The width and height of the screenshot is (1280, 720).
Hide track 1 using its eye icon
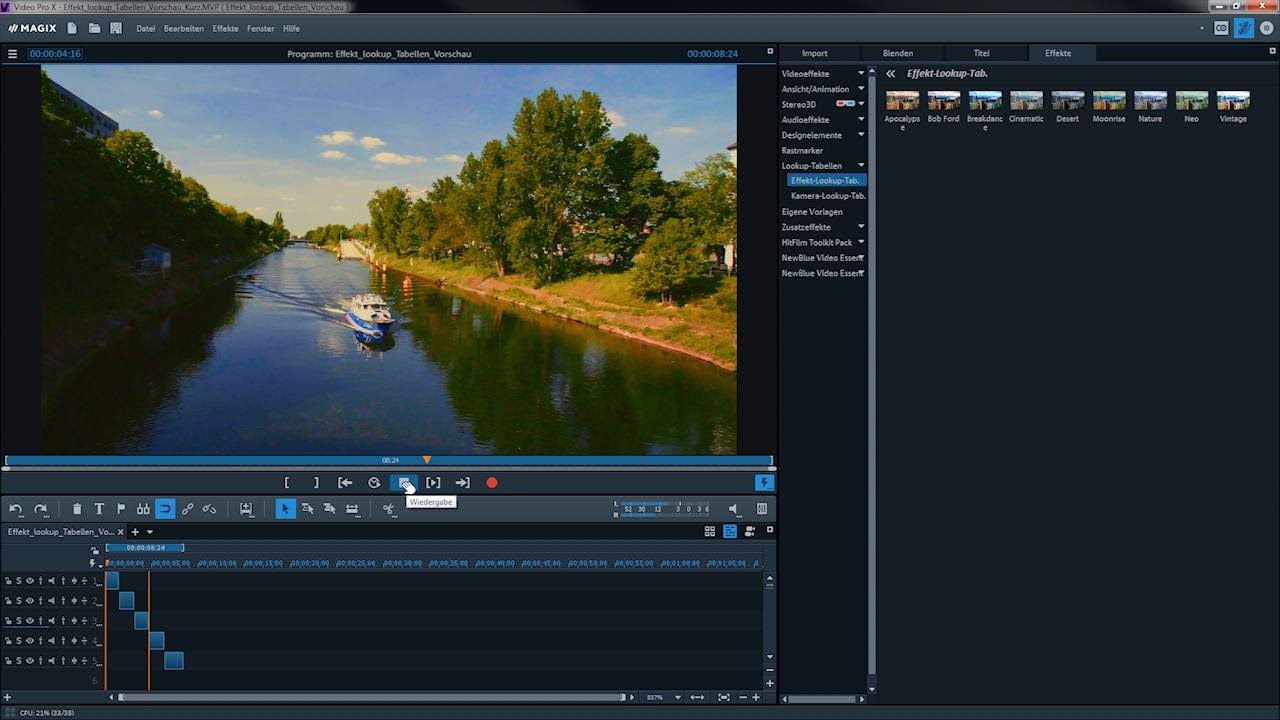pyautogui.click(x=29, y=581)
